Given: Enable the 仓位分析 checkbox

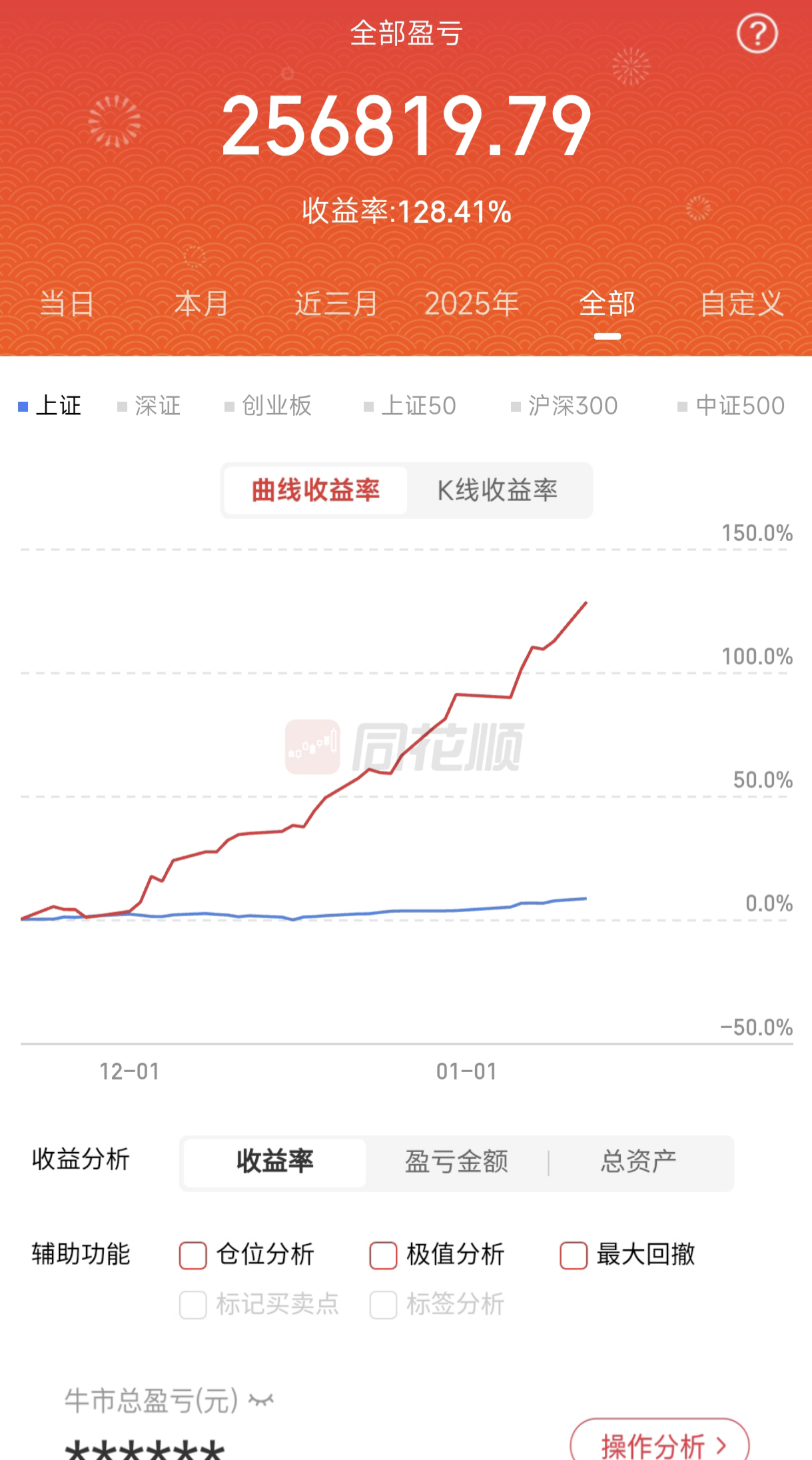Looking at the screenshot, I should [x=193, y=1255].
